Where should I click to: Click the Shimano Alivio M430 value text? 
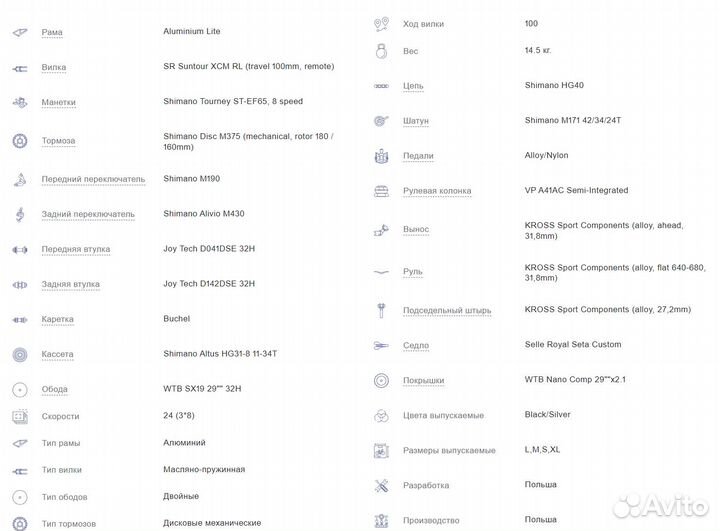[x=203, y=213]
